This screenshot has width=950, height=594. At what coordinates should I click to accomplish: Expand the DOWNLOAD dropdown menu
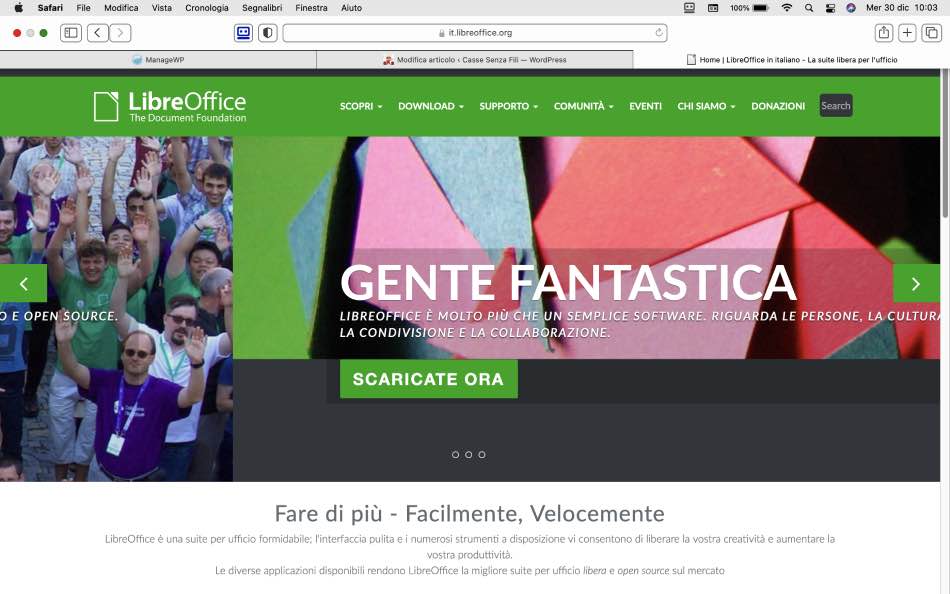431,106
